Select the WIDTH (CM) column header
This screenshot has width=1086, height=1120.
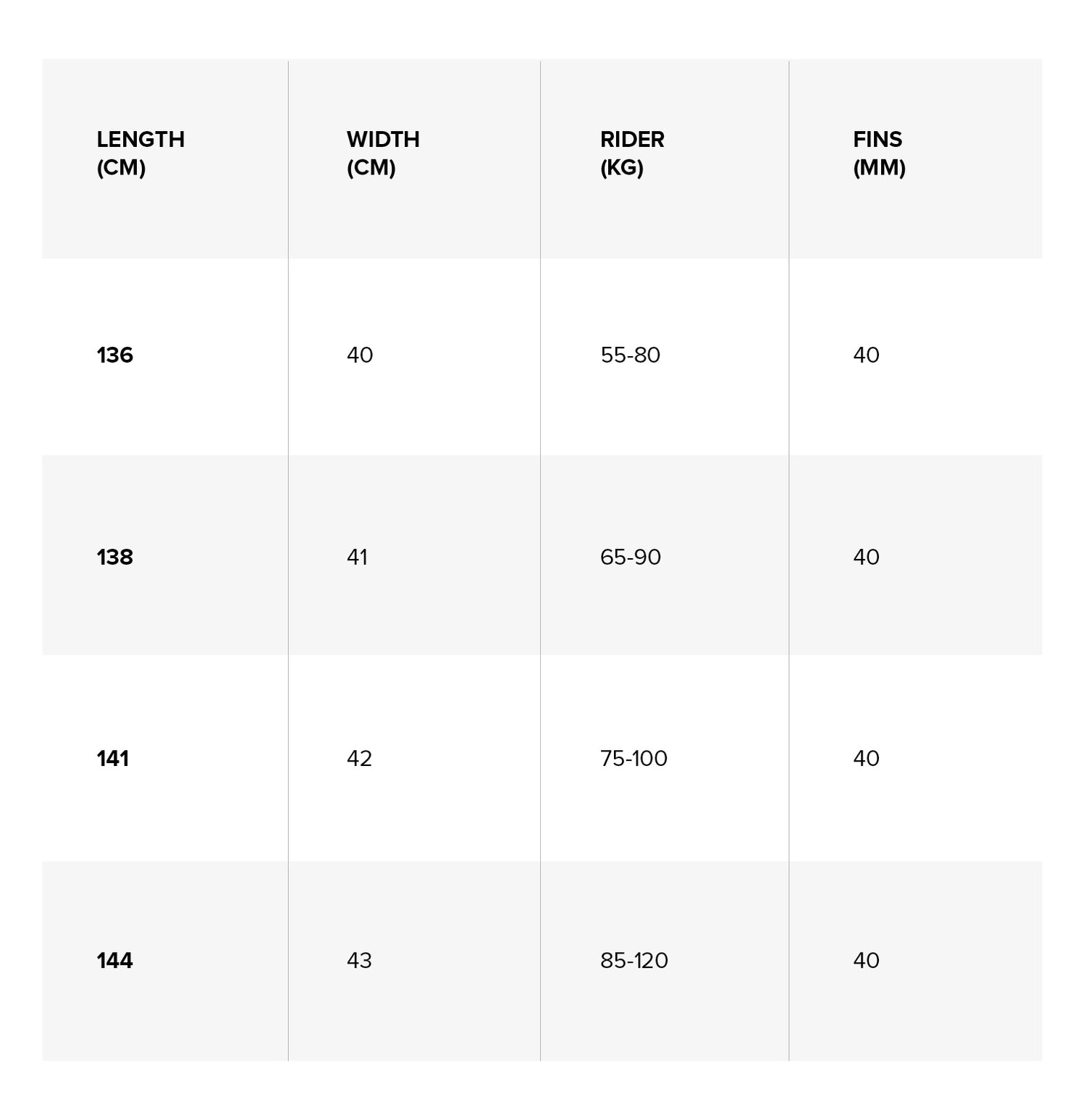pos(383,153)
